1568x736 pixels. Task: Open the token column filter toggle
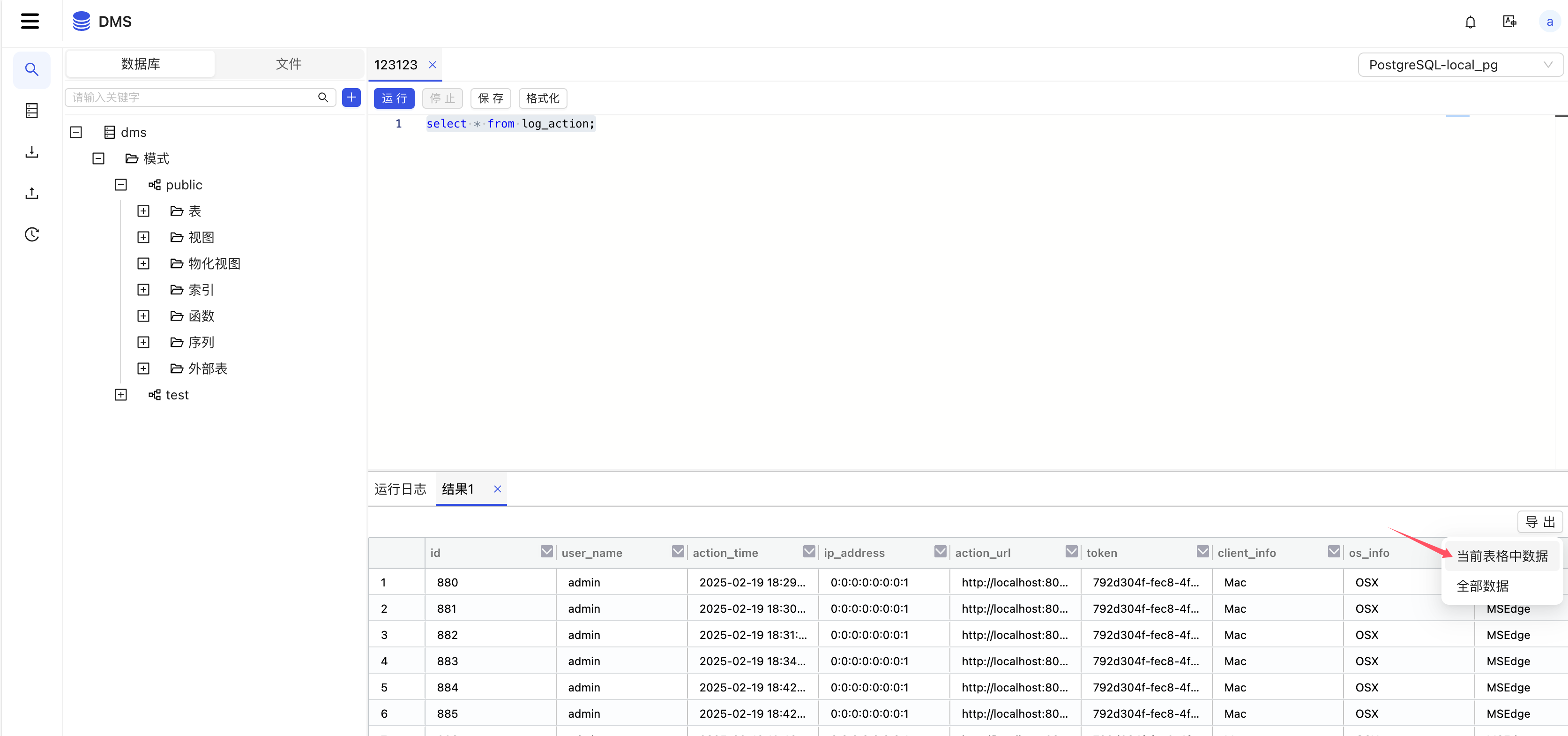click(1202, 551)
